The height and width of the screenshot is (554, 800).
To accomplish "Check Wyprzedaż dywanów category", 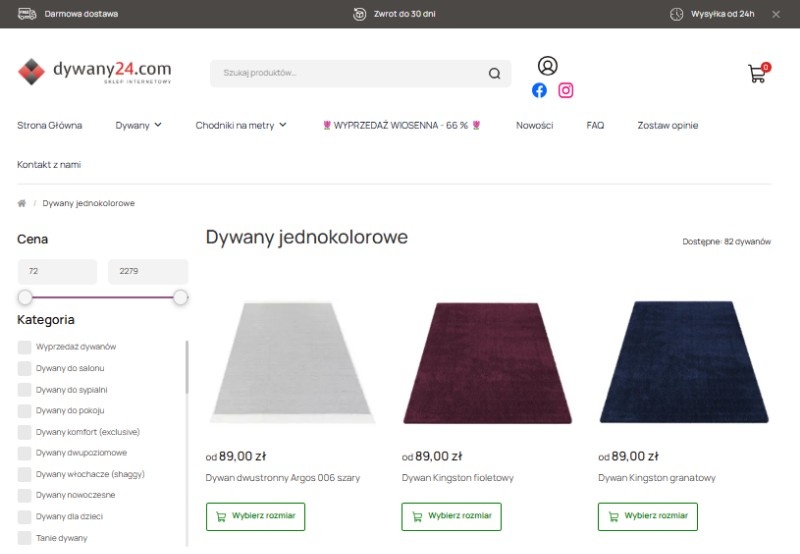I will 24,347.
